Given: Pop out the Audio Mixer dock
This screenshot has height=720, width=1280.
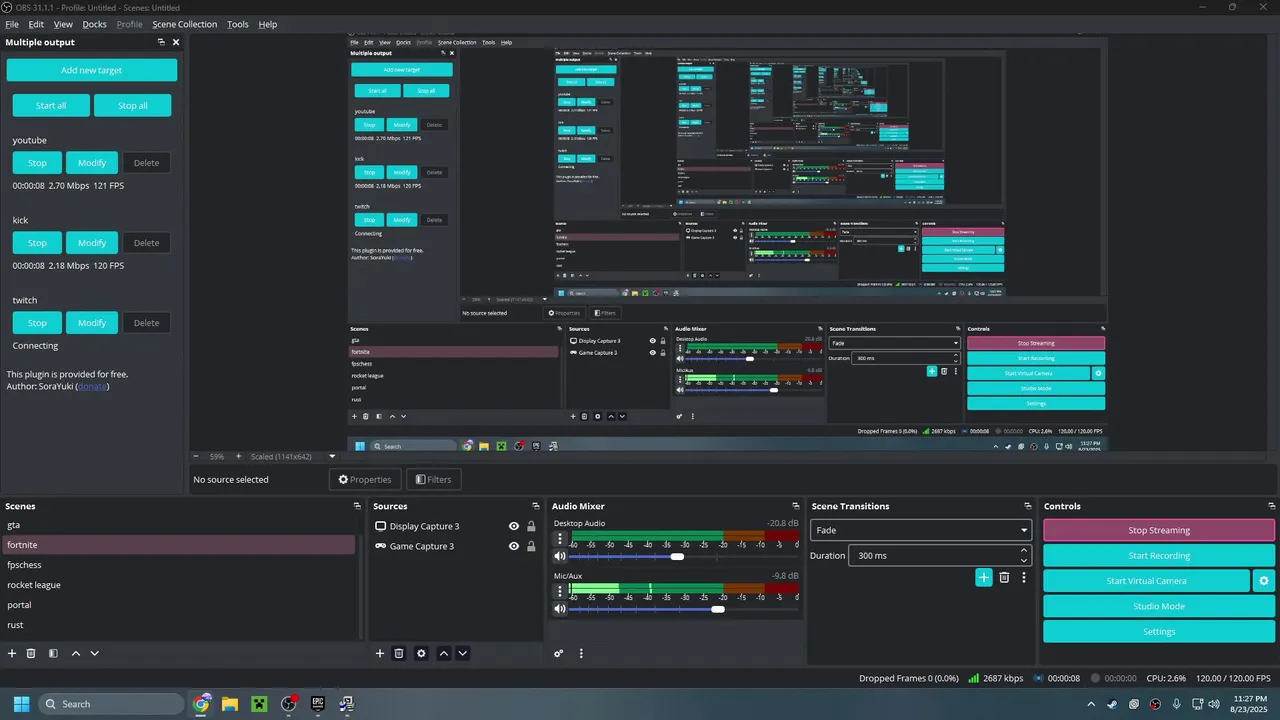Looking at the screenshot, I should (x=796, y=506).
